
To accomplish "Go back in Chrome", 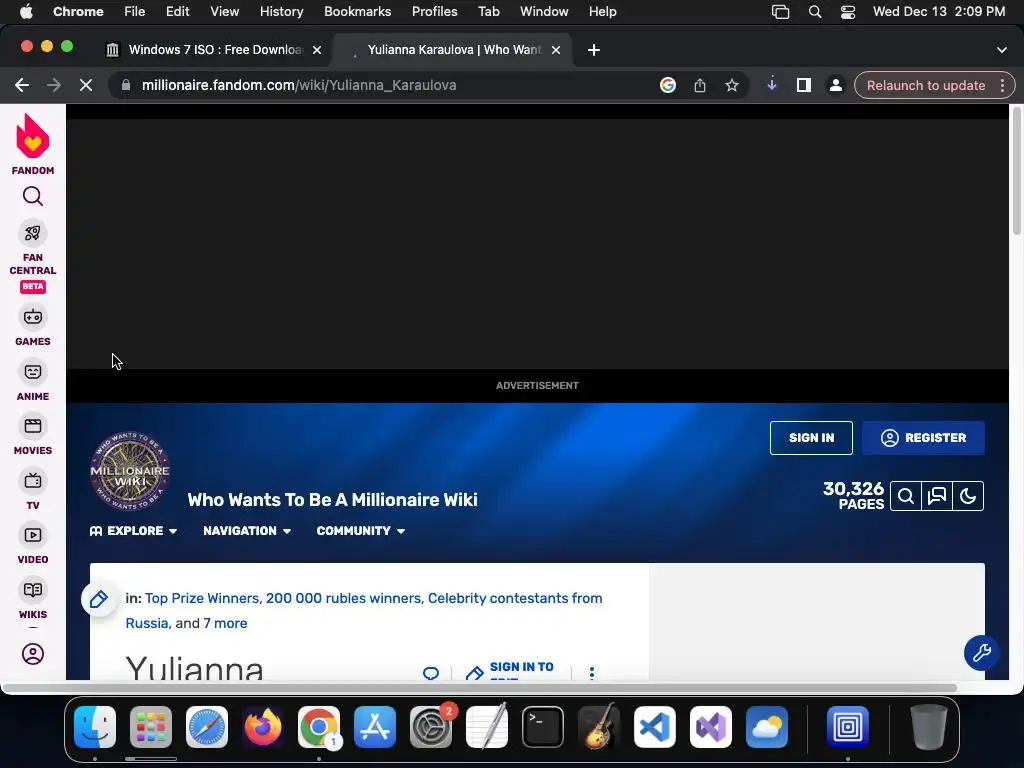I will point(22,86).
